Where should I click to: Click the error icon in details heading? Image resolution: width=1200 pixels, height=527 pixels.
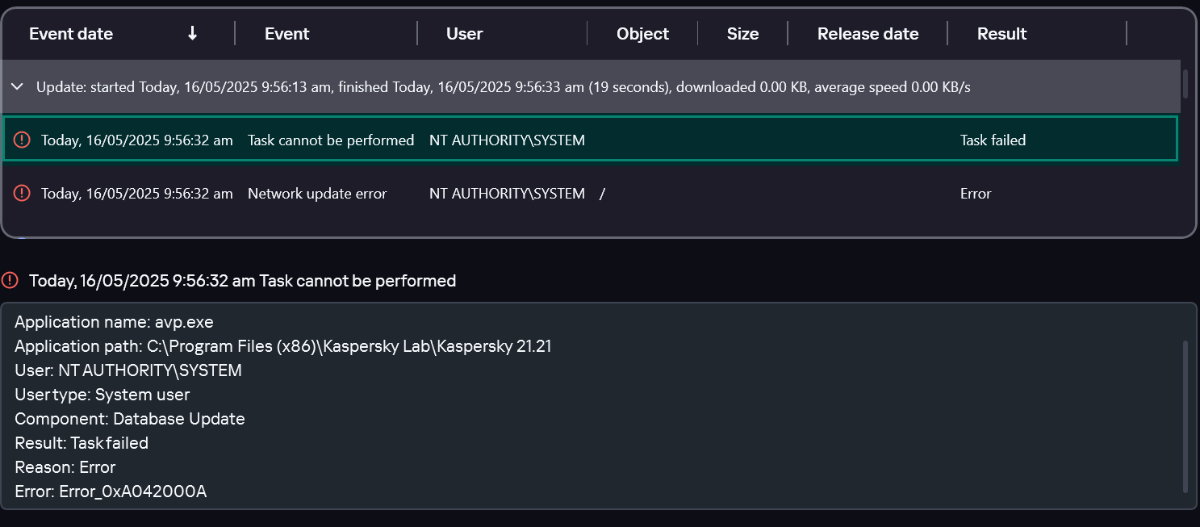tap(10, 280)
